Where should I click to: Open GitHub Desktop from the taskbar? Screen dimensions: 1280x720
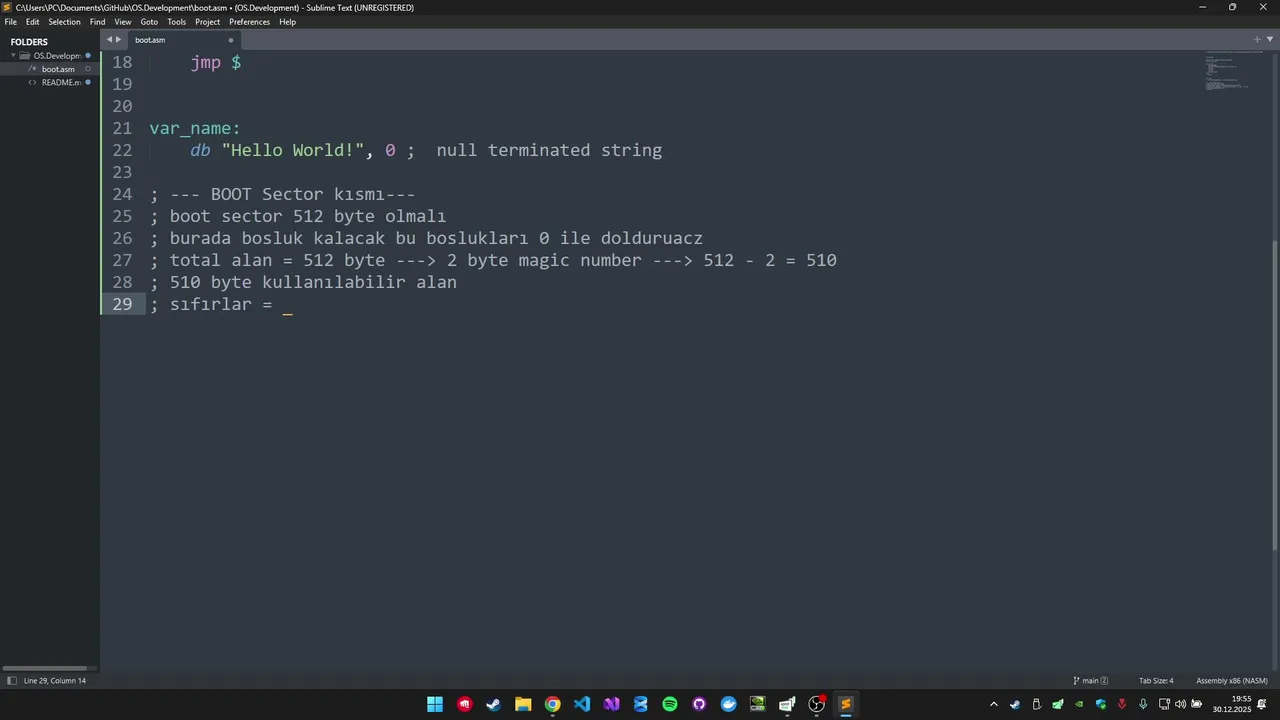click(x=699, y=704)
